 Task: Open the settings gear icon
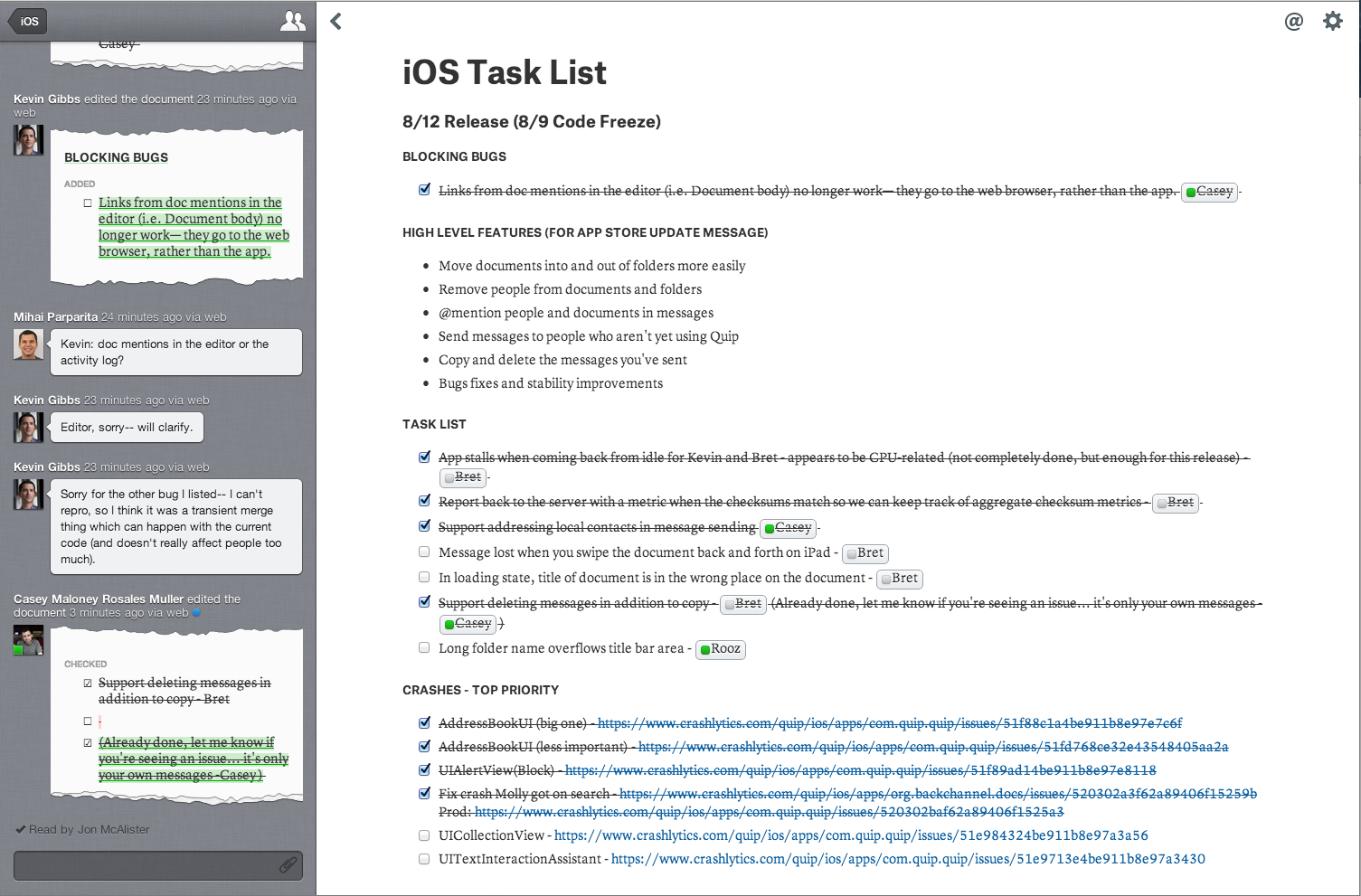(1332, 21)
